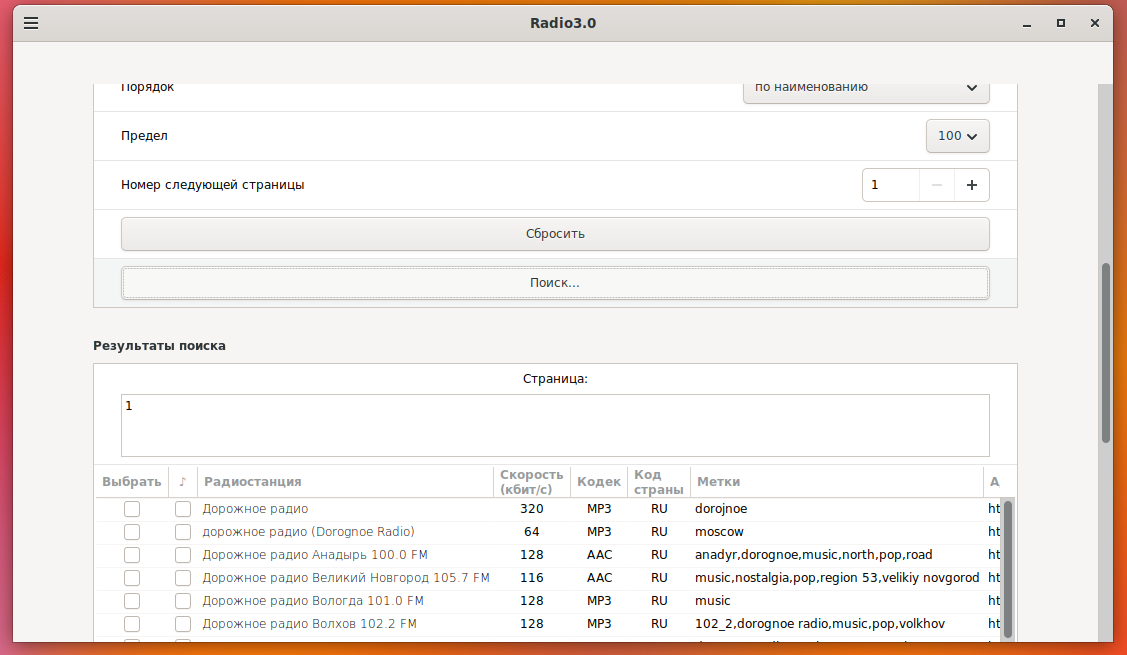Check select box for Дорожное радио Вологда
This screenshot has width=1127, height=655.
pyautogui.click(x=132, y=601)
